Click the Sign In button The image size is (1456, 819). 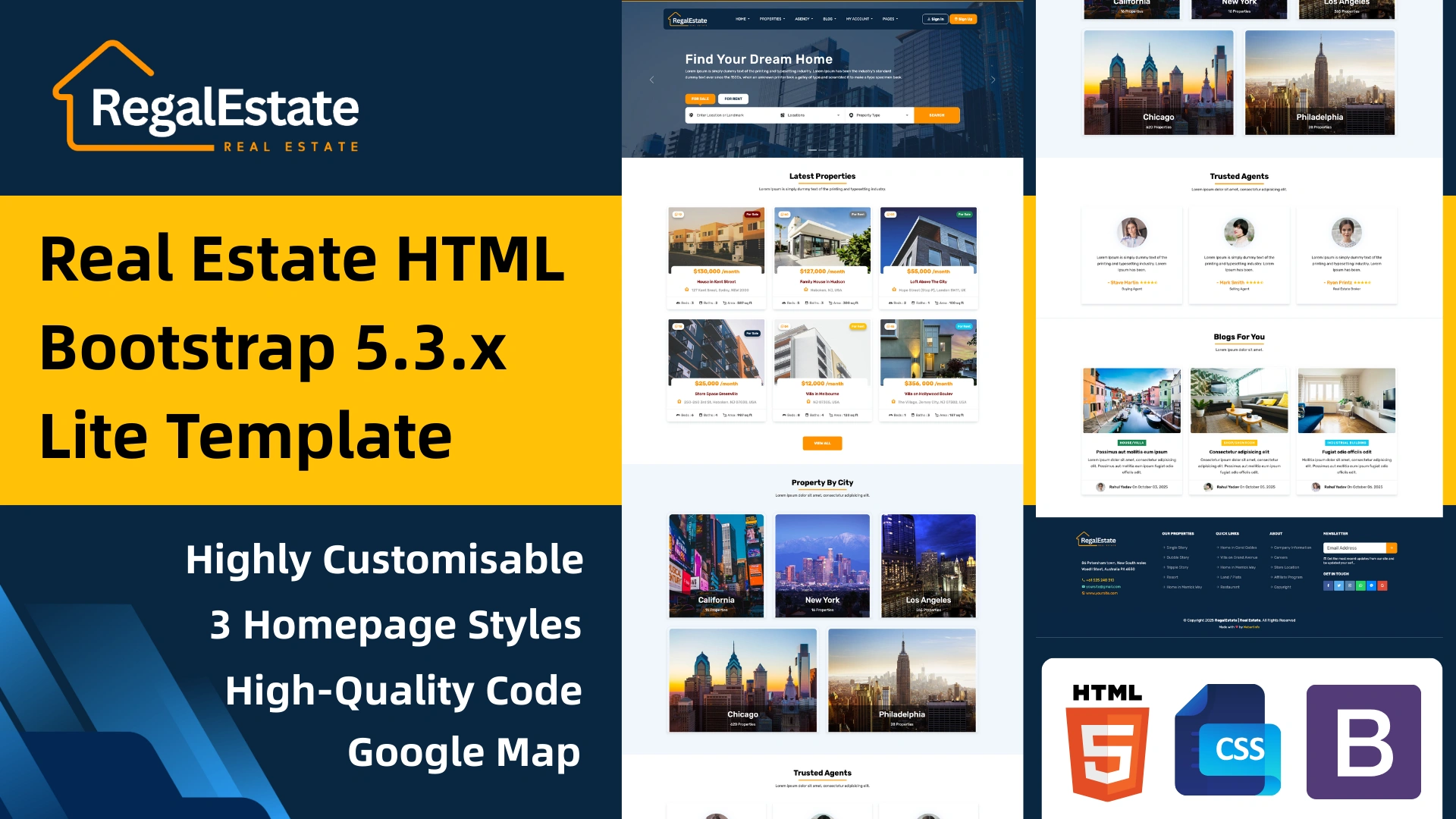(935, 19)
